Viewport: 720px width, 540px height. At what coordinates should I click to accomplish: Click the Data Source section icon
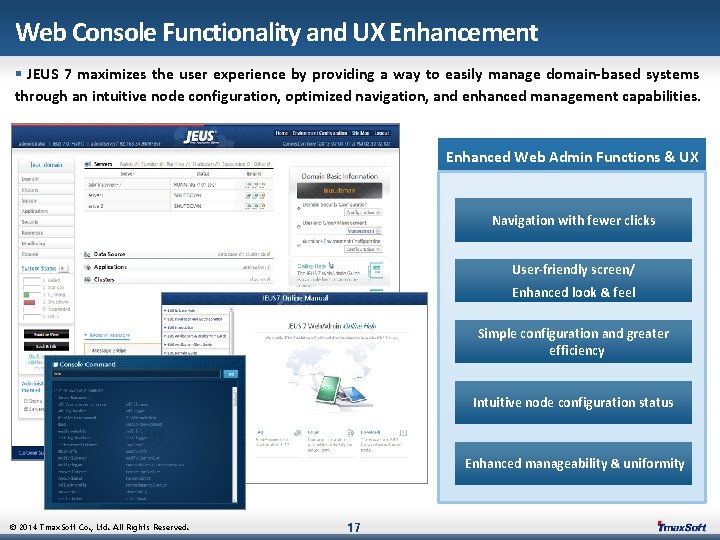(87, 254)
